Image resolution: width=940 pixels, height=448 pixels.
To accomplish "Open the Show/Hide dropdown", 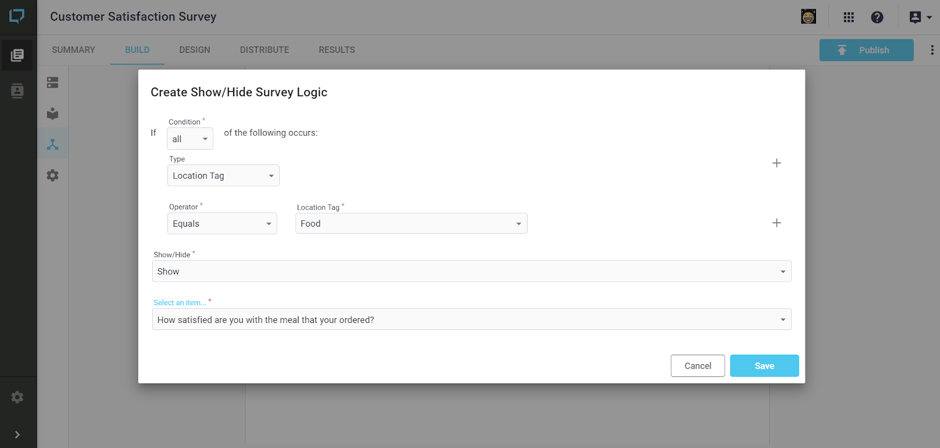I will coord(472,271).
